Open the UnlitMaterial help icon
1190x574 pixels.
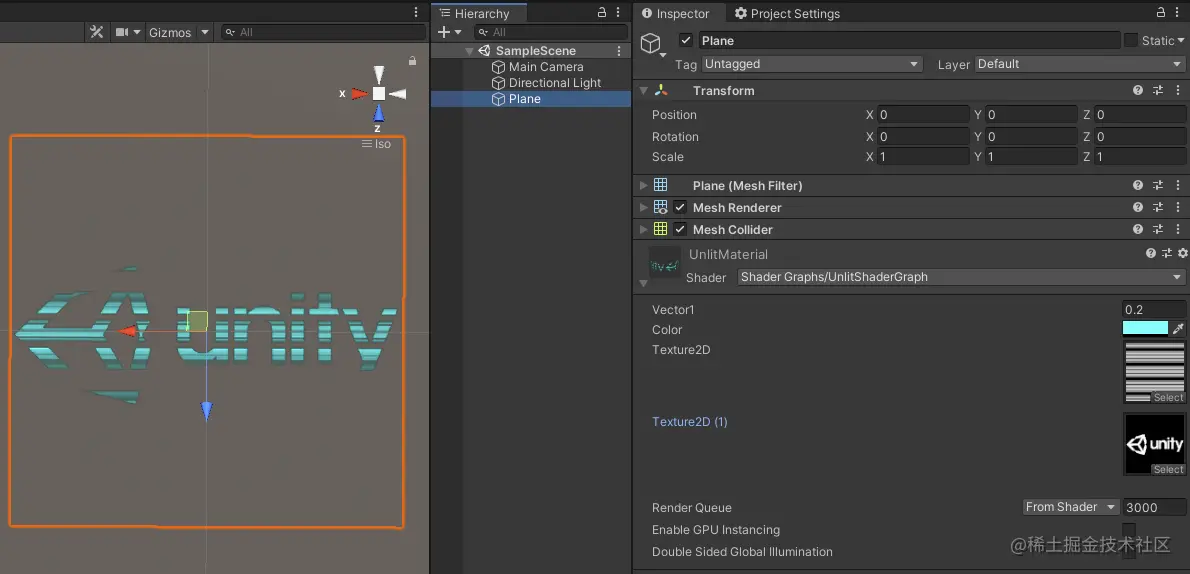point(1152,254)
